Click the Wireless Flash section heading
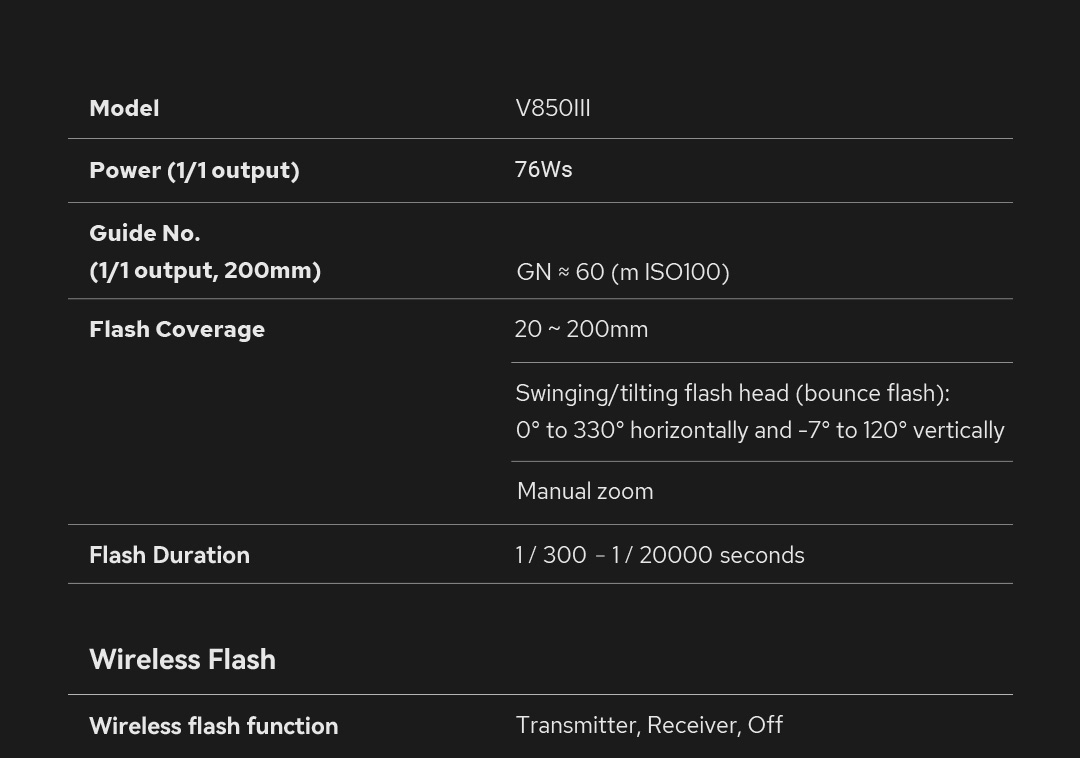The height and width of the screenshot is (758, 1080). [x=182, y=659]
